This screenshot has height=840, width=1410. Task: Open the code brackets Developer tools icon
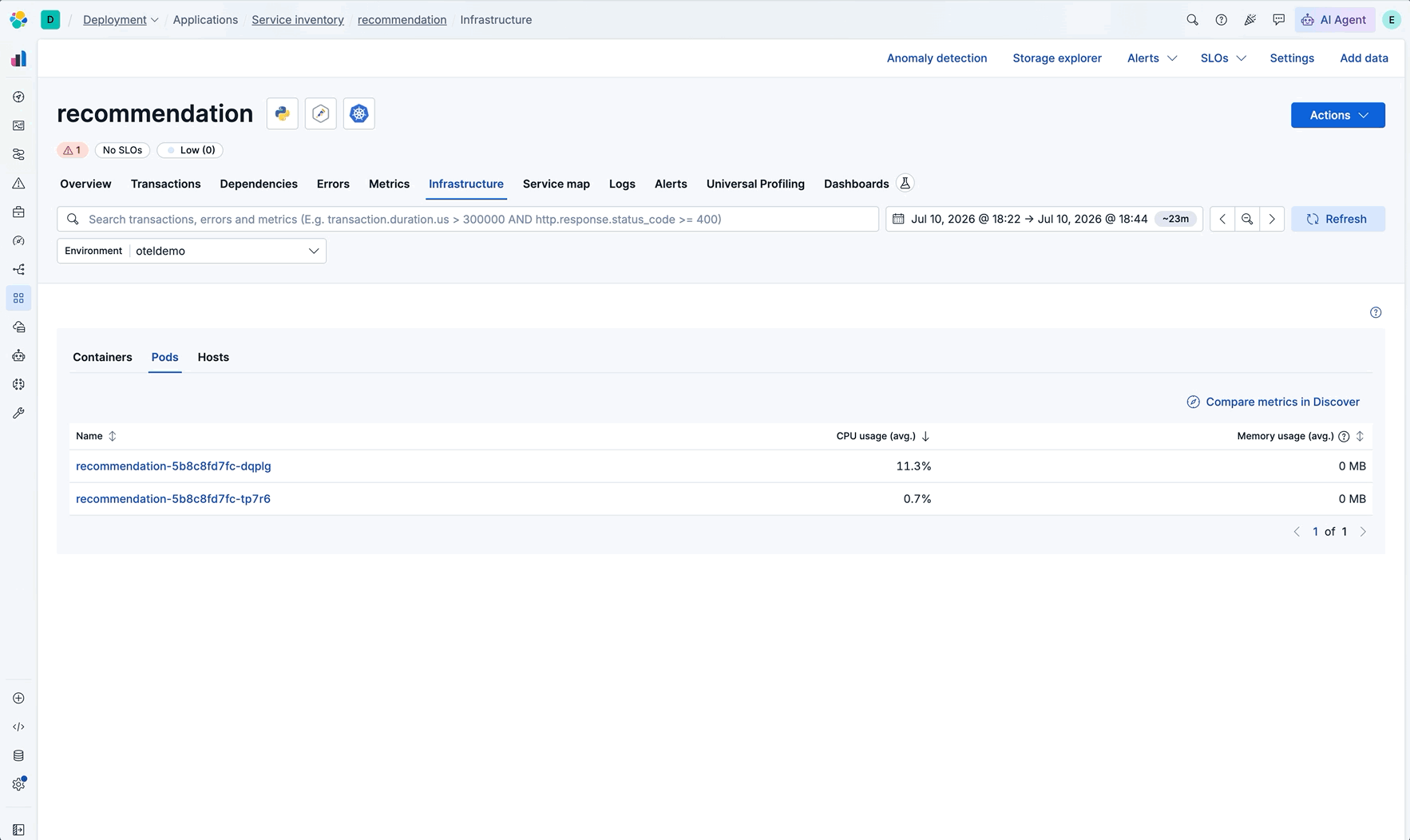[18, 727]
